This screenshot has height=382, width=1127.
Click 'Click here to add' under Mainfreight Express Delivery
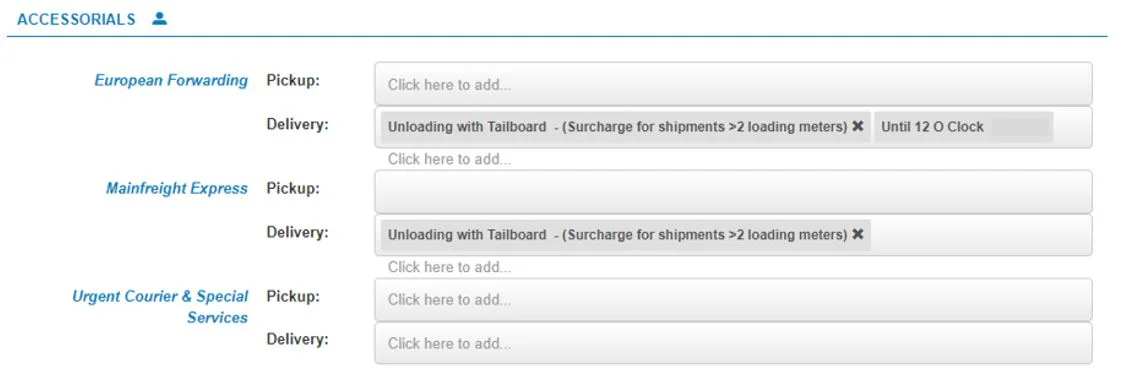point(450,267)
